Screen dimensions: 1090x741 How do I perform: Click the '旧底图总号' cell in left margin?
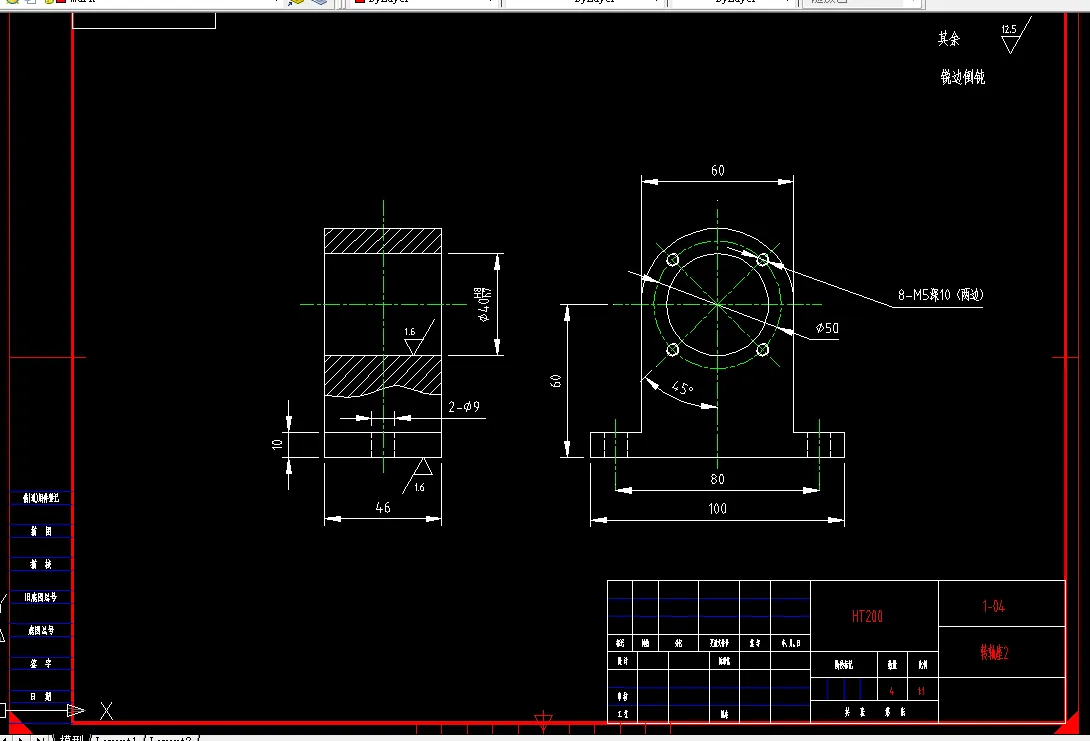[x=41, y=597]
